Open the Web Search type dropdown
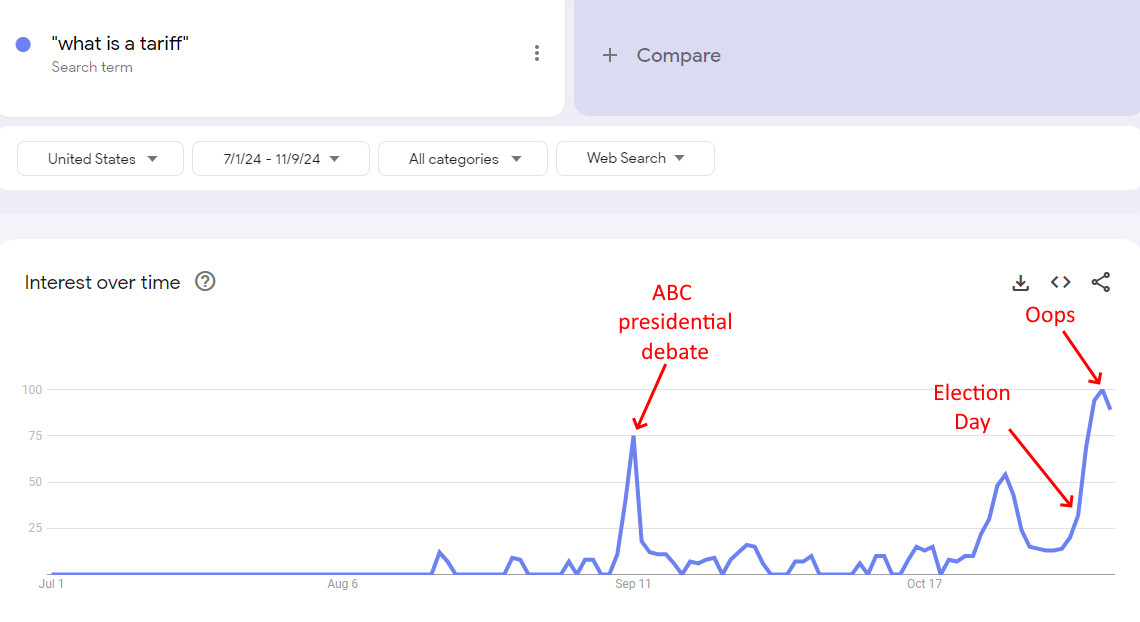The width and height of the screenshot is (1140, 622). (635, 158)
